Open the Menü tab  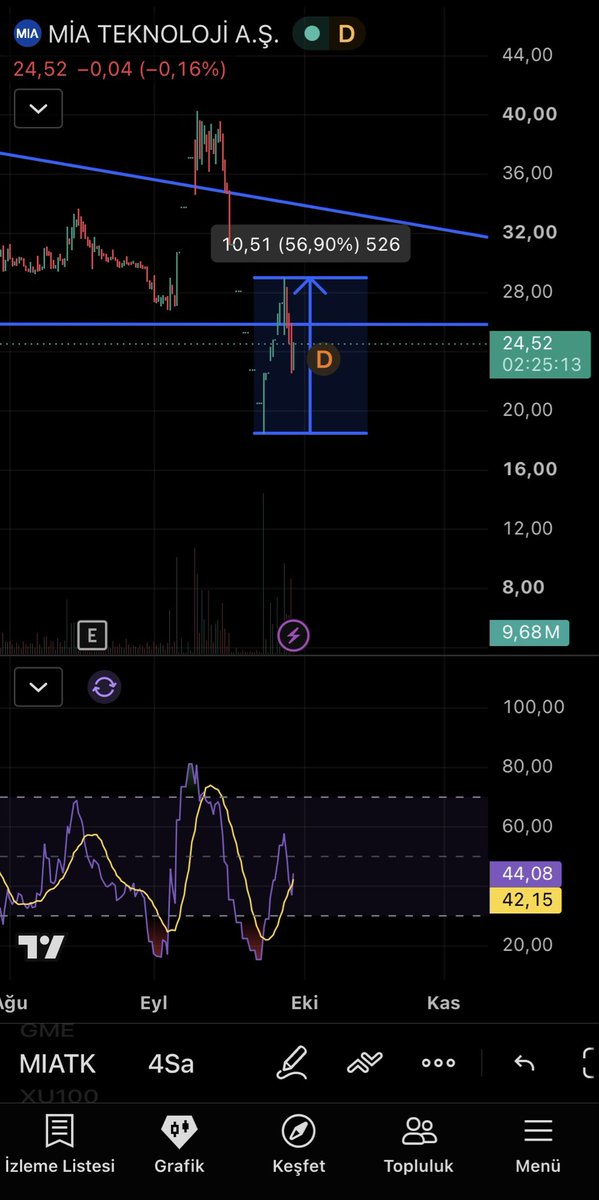(538, 1144)
